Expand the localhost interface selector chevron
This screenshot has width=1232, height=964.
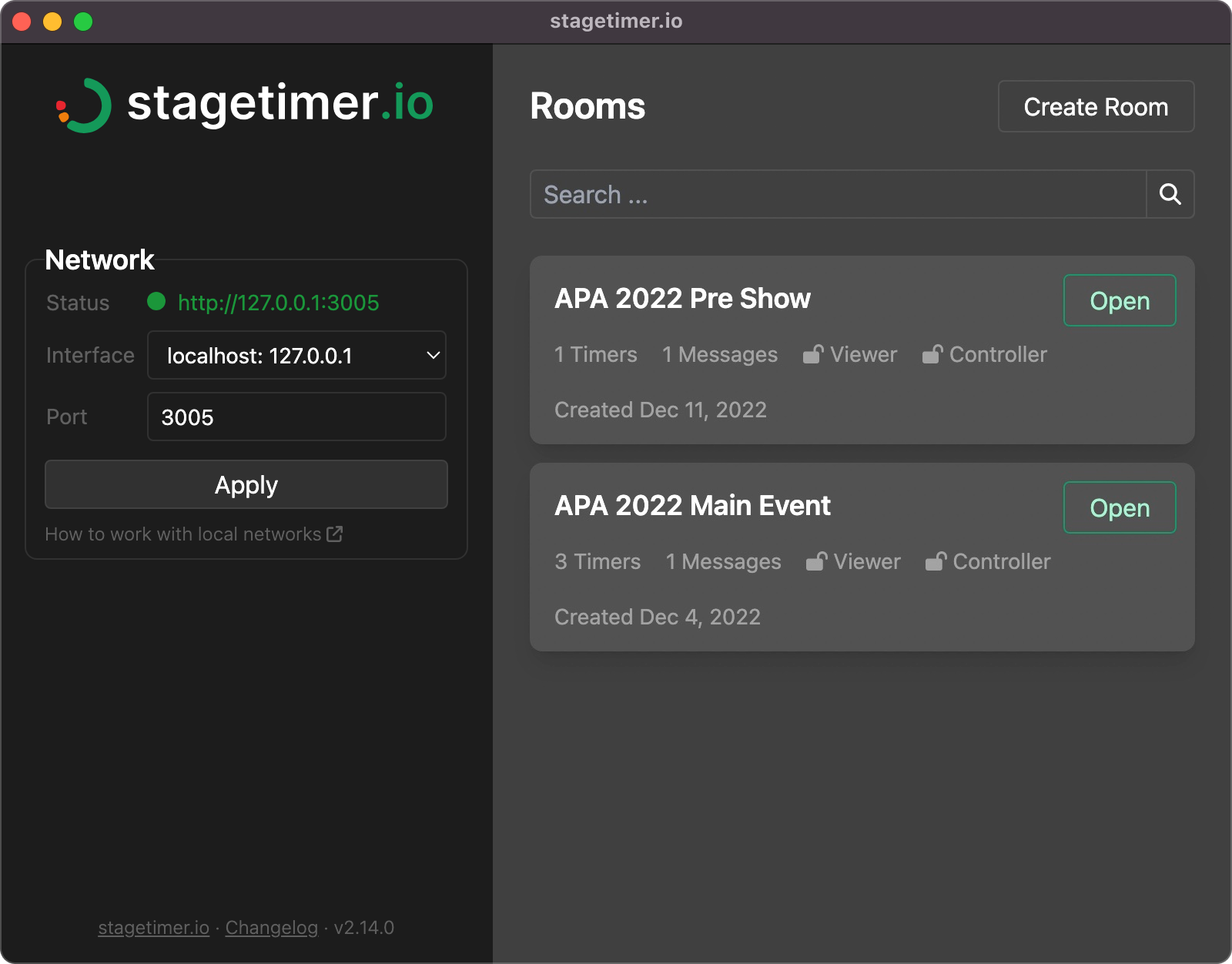coord(432,355)
